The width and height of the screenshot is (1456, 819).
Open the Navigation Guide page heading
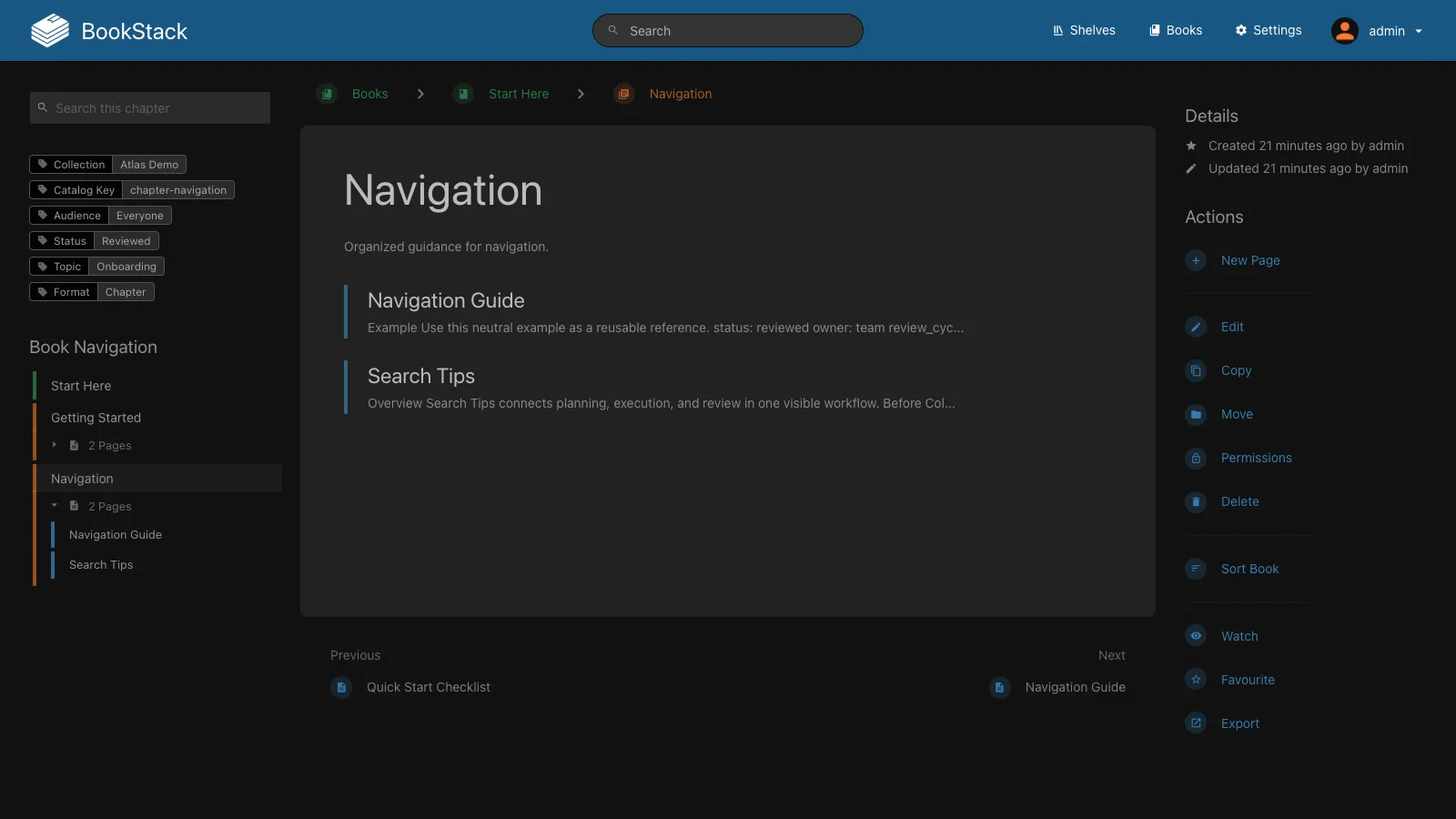(446, 300)
